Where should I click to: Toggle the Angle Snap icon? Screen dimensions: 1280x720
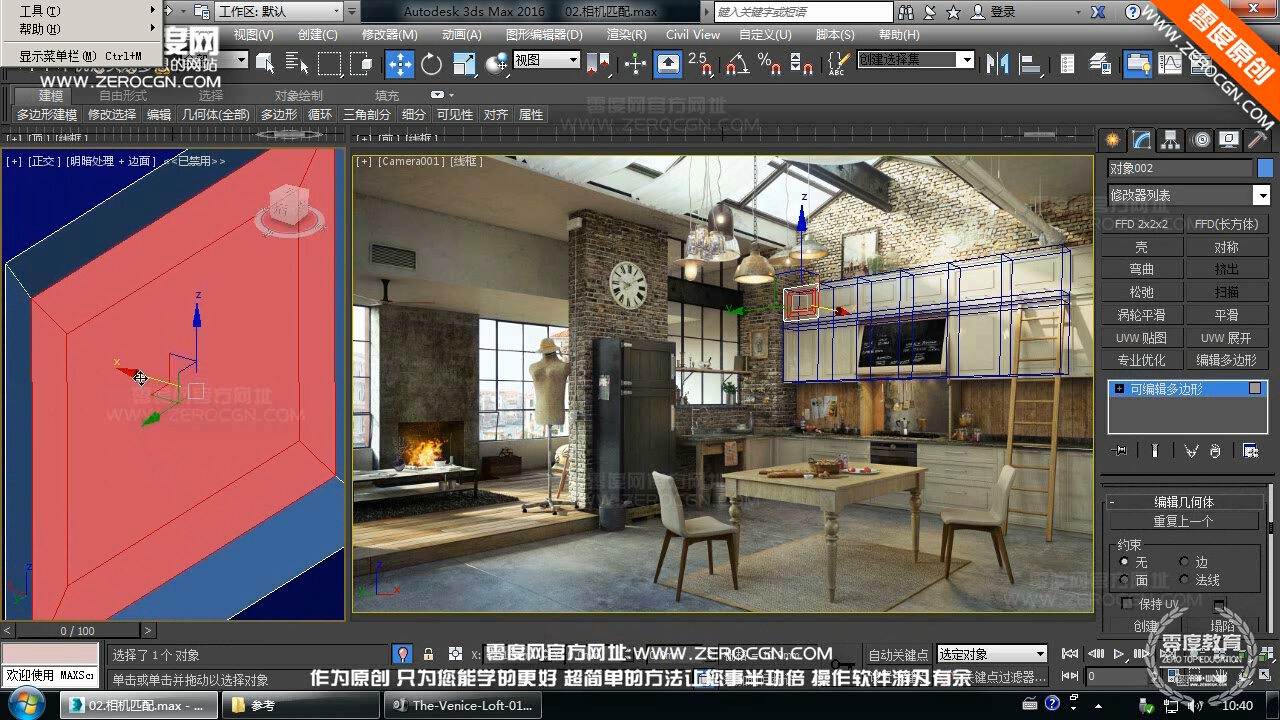click(737, 64)
